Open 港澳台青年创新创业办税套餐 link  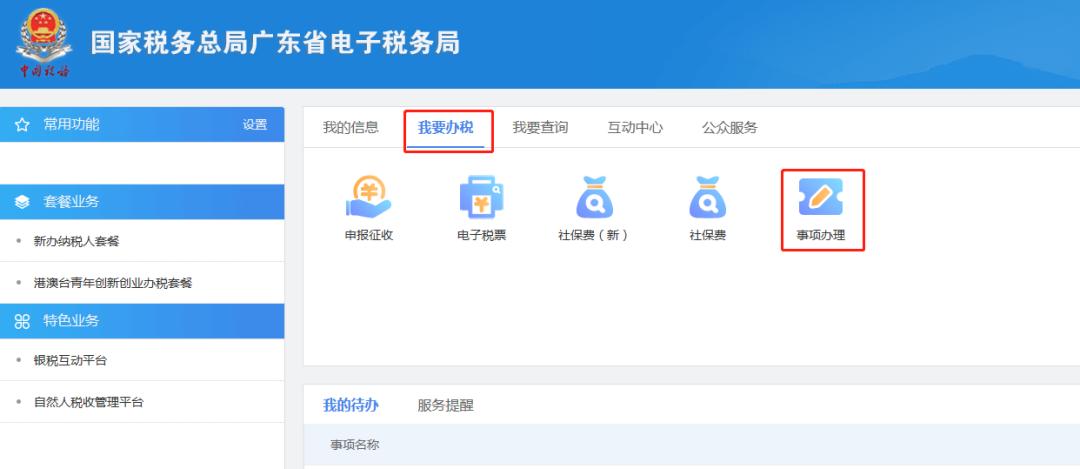click(x=113, y=283)
